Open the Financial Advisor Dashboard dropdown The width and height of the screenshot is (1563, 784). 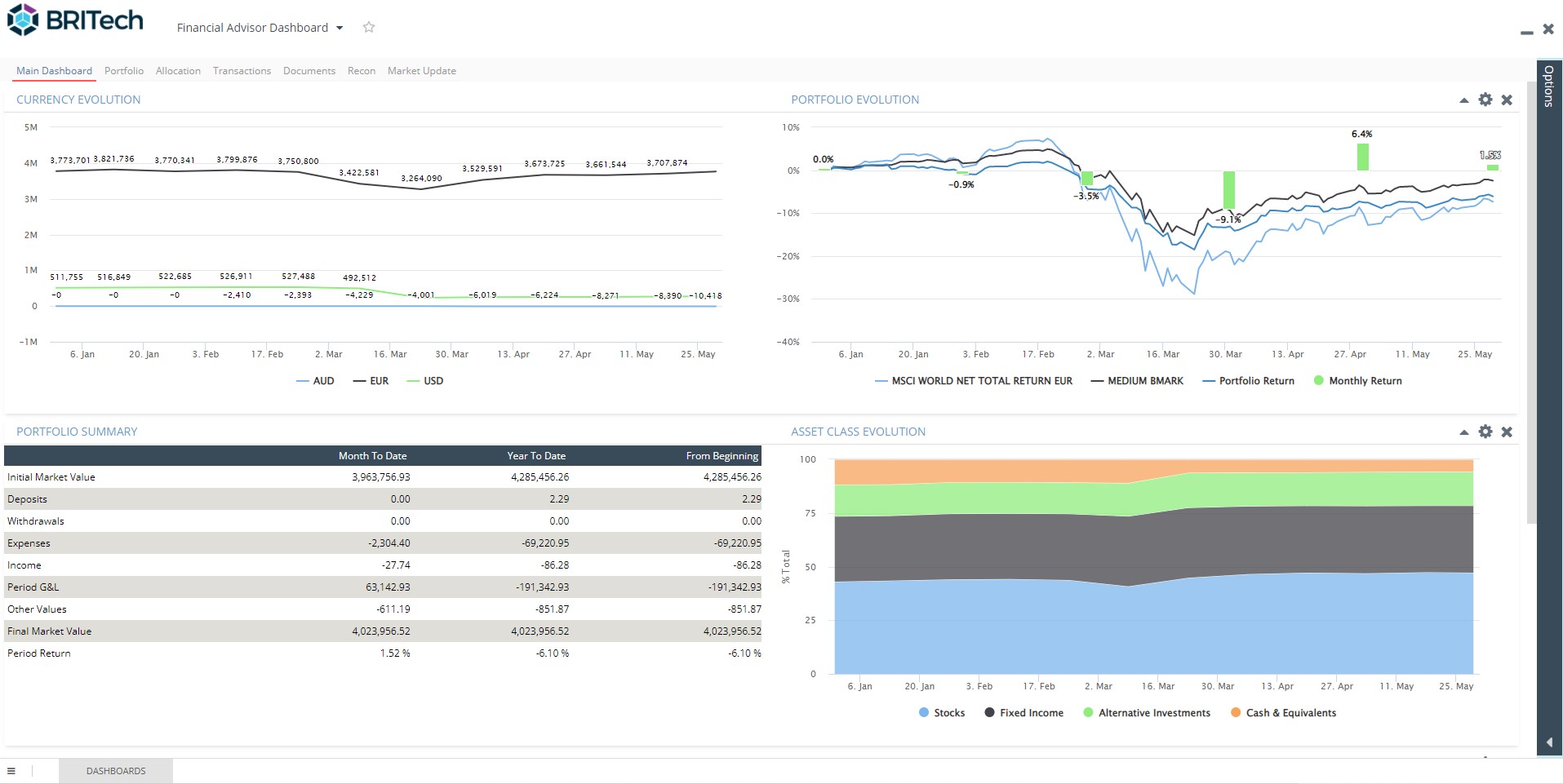point(260,28)
